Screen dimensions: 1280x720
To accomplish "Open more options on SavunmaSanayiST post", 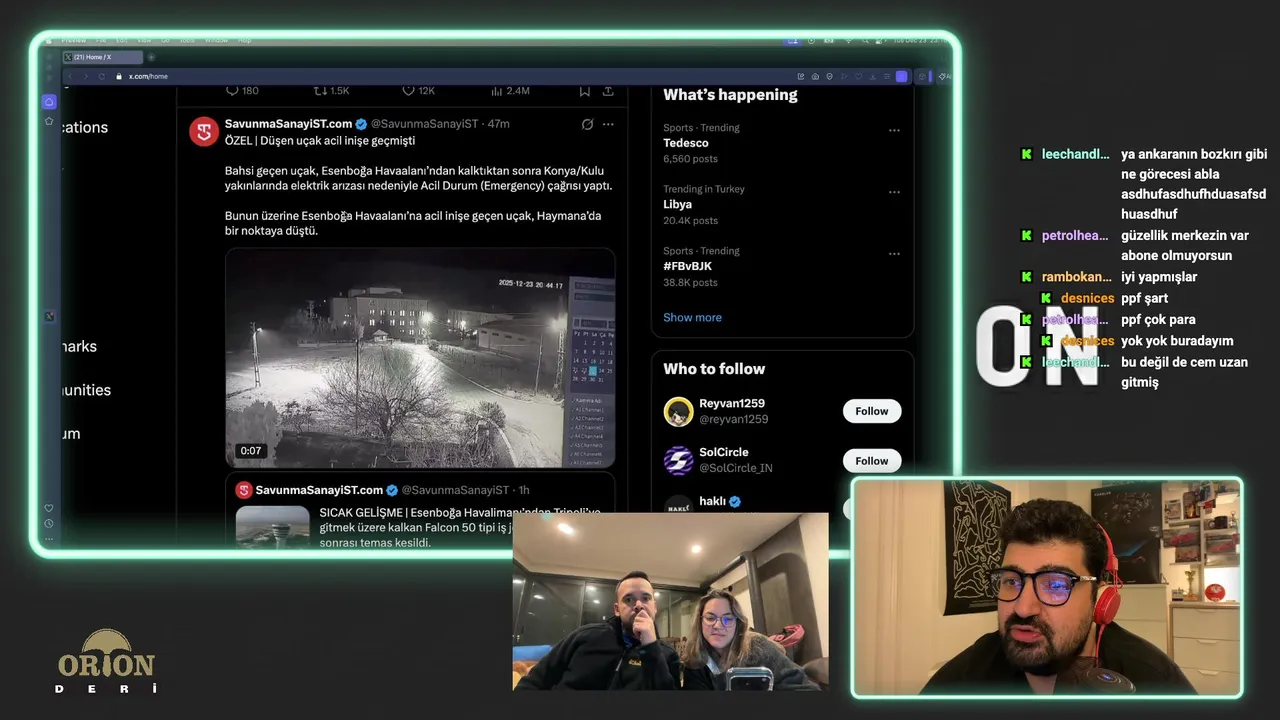I will tap(608, 124).
